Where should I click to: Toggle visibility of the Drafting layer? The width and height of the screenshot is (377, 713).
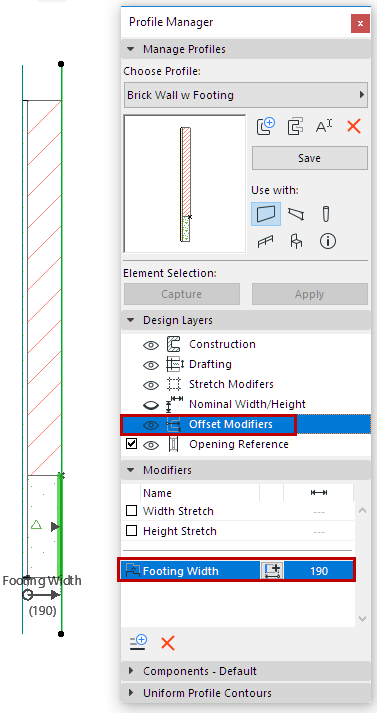pyautogui.click(x=151, y=365)
